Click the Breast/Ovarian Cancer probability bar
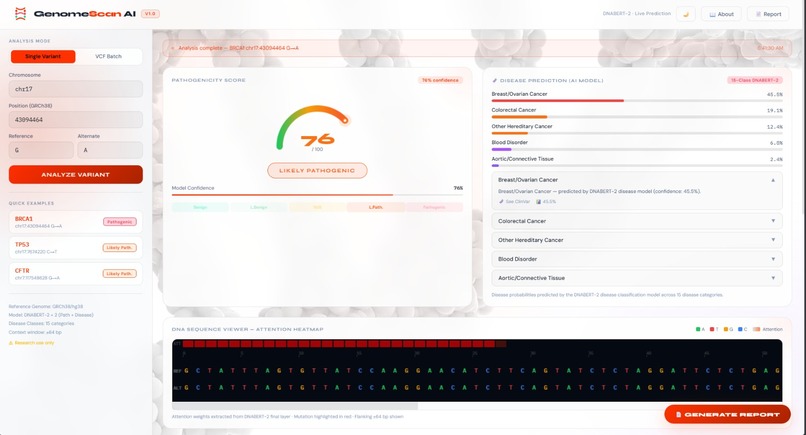Screen dimensions: 806x435 click(637, 101)
